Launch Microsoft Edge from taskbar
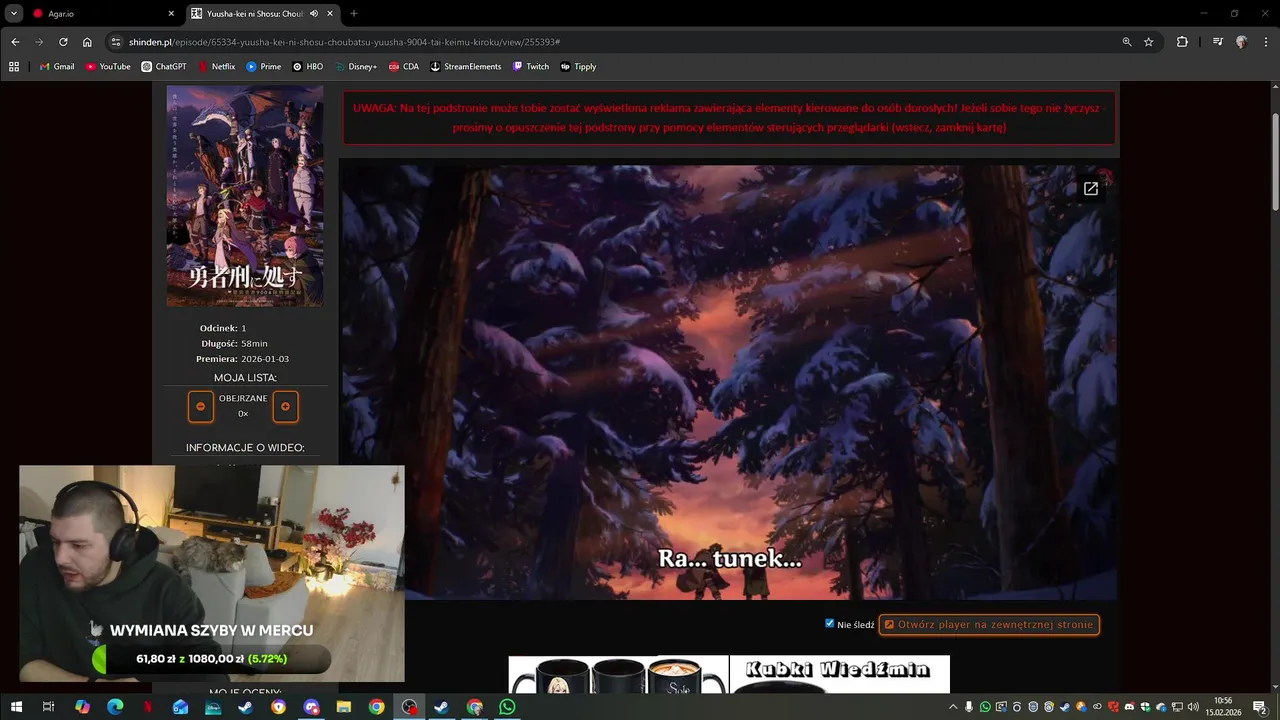1280x720 pixels. coord(115,707)
